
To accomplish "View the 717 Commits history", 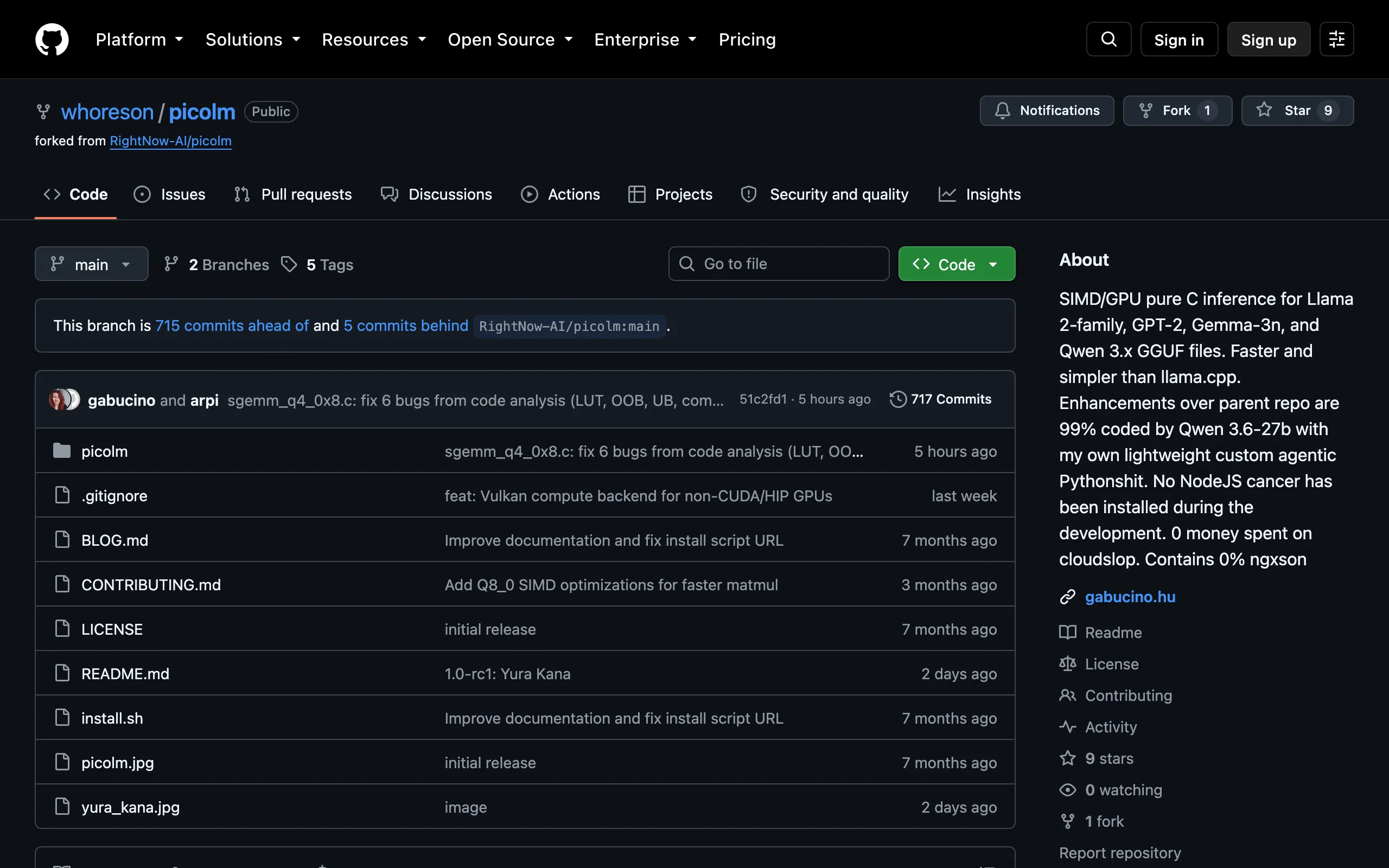I will coord(940,399).
